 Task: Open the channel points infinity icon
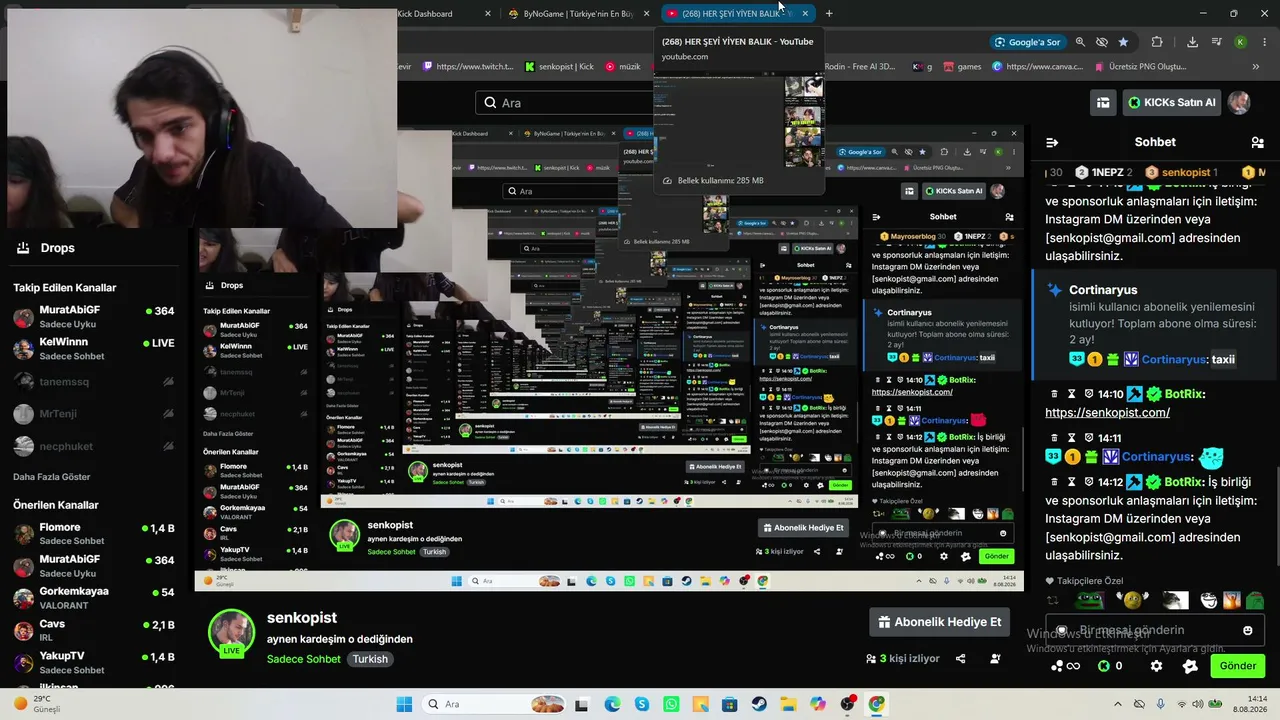(1066, 666)
